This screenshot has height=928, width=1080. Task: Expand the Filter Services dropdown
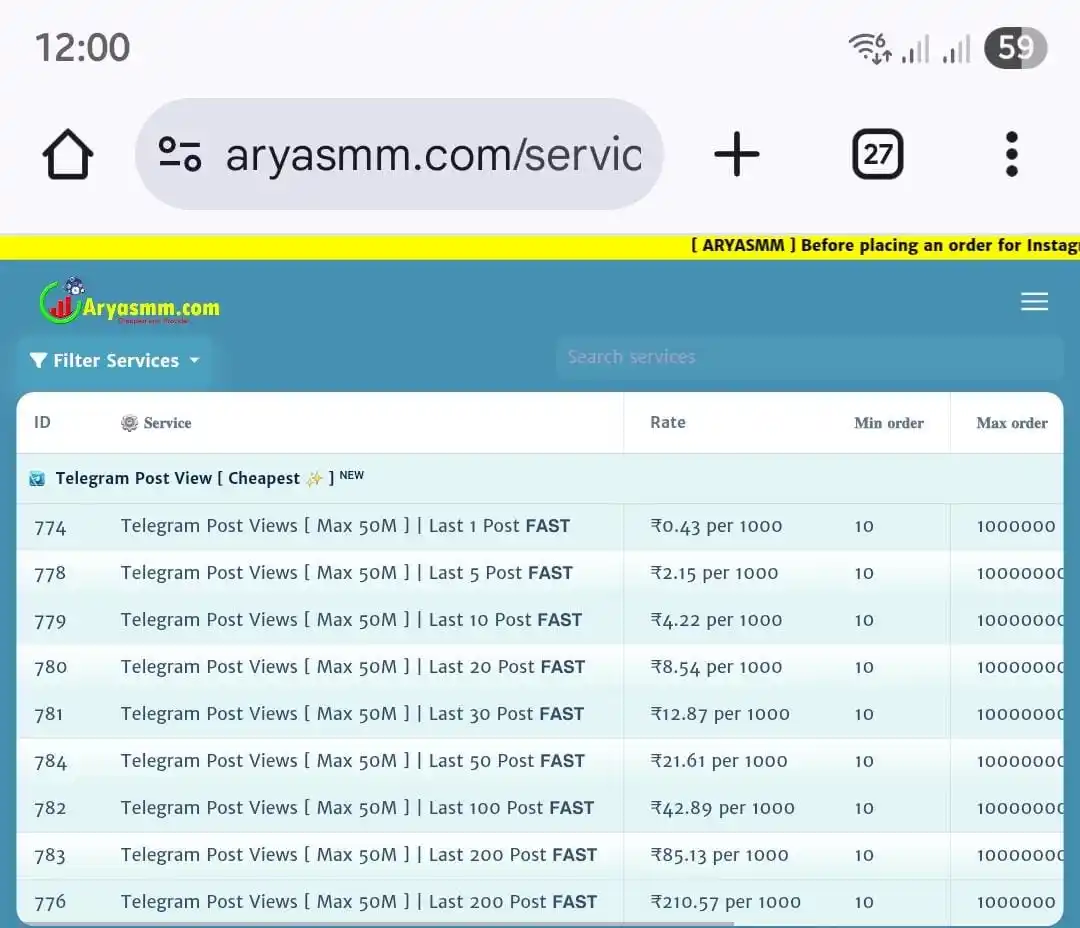click(x=114, y=360)
